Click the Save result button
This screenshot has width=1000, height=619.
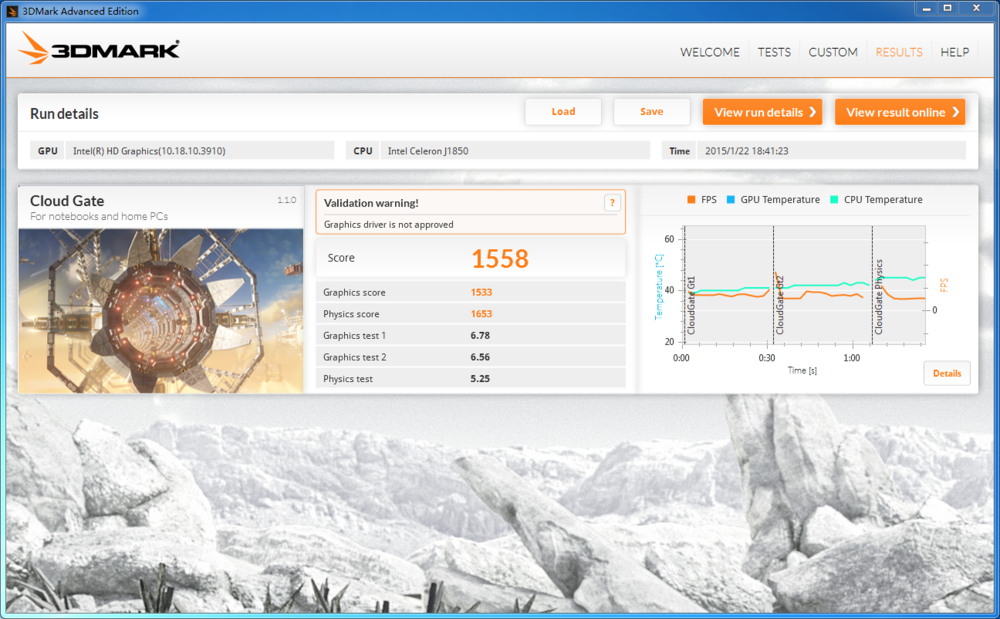(x=651, y=112)
